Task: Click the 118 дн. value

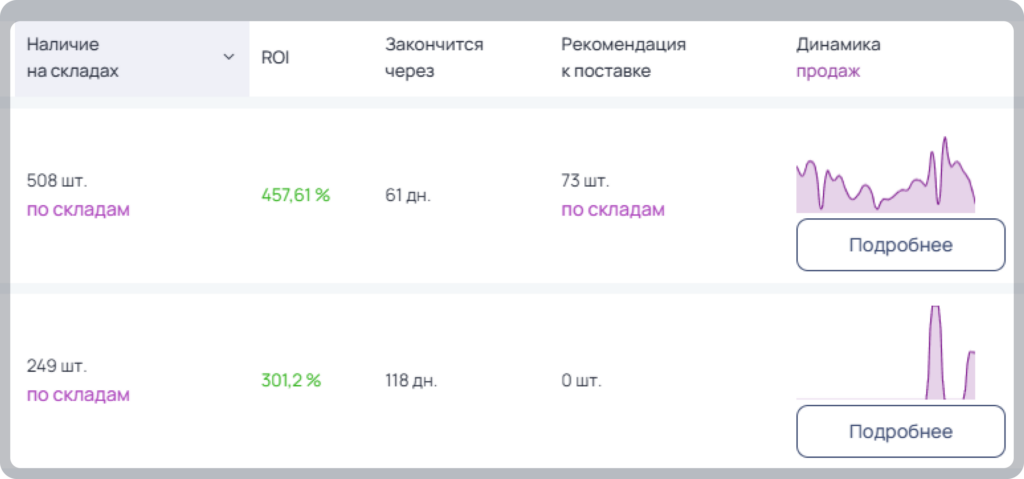Action: (411, 380)
